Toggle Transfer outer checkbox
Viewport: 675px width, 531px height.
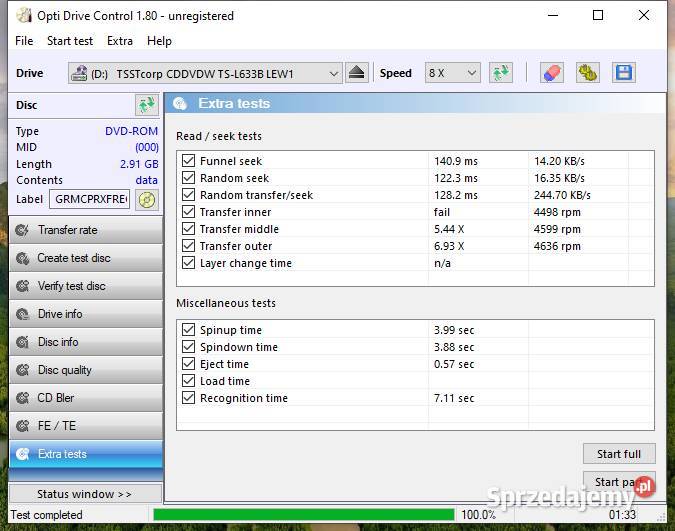[188, 246]
